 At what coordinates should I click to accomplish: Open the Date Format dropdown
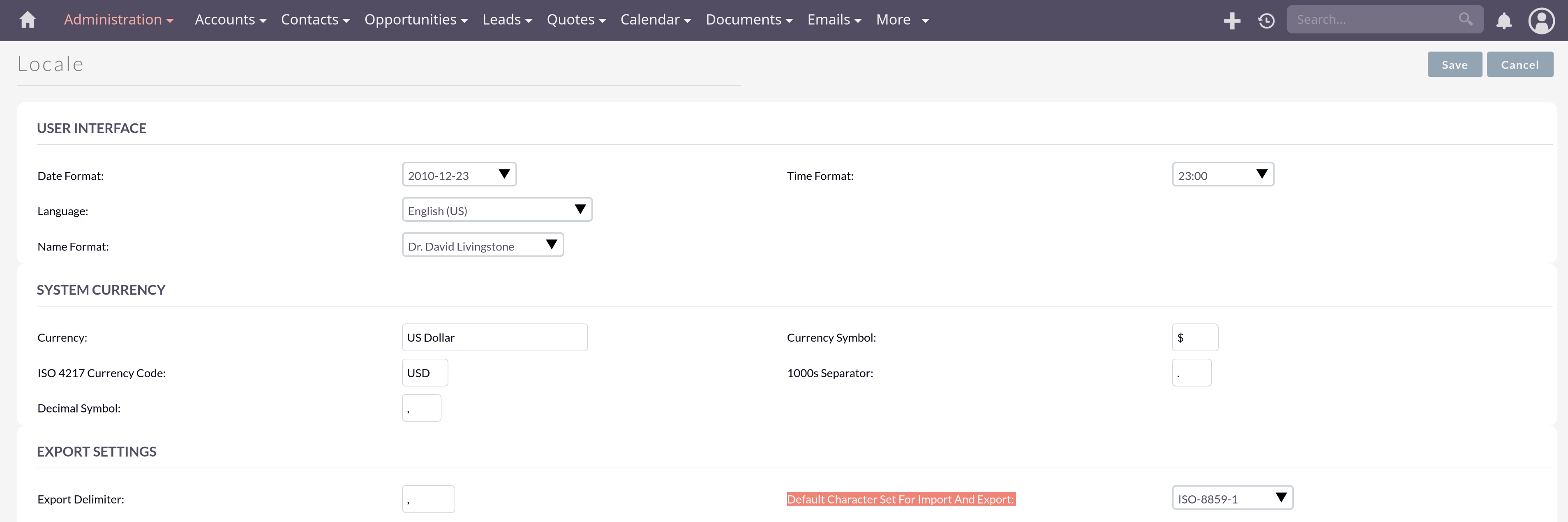pos(459,175)
